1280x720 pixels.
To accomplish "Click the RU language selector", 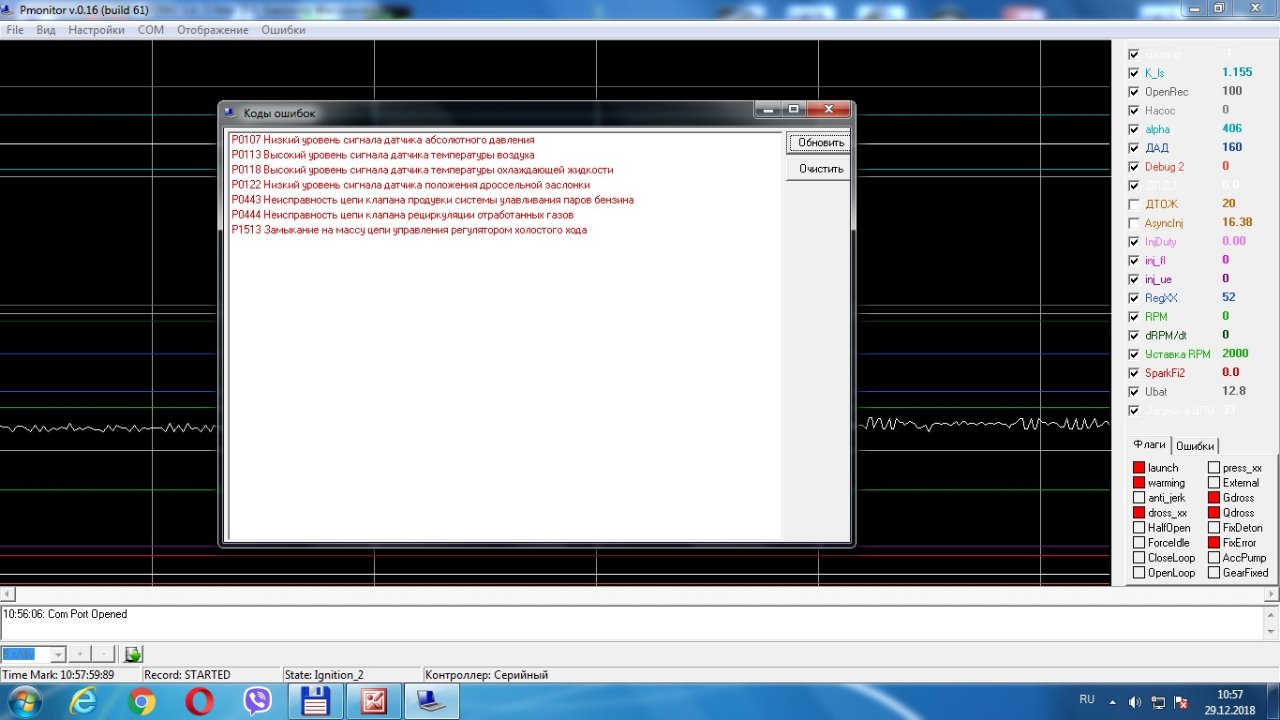I will [1087, 699].
